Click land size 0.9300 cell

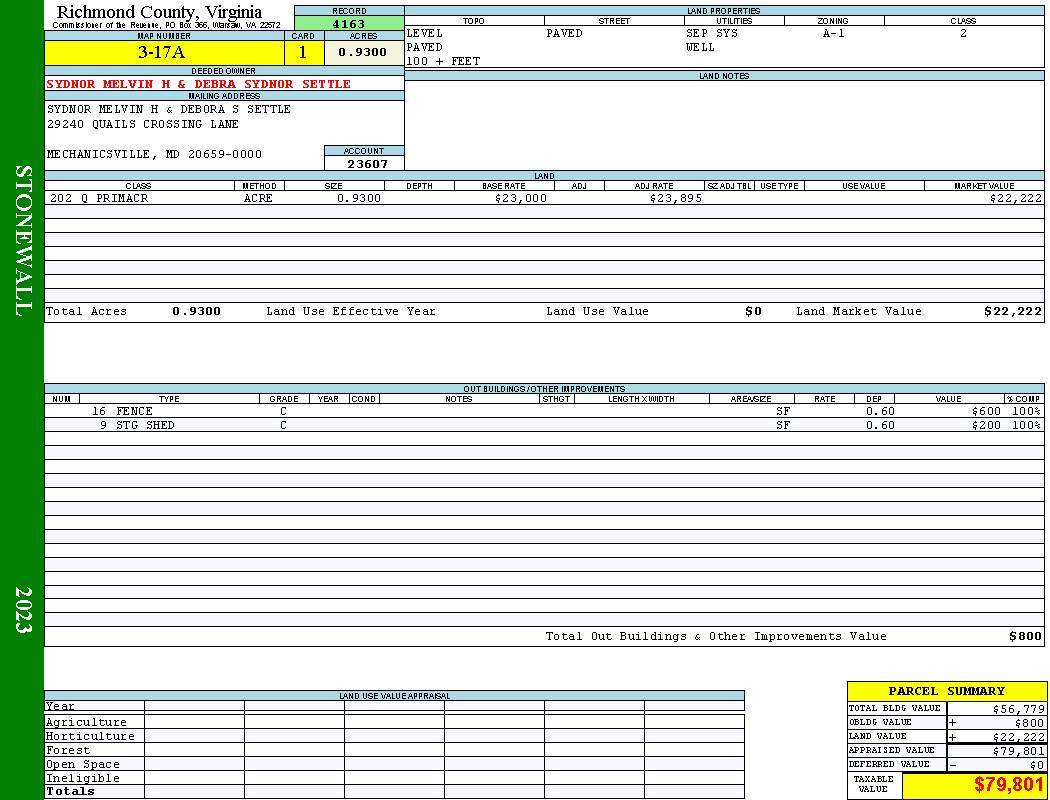coord(359,198)
